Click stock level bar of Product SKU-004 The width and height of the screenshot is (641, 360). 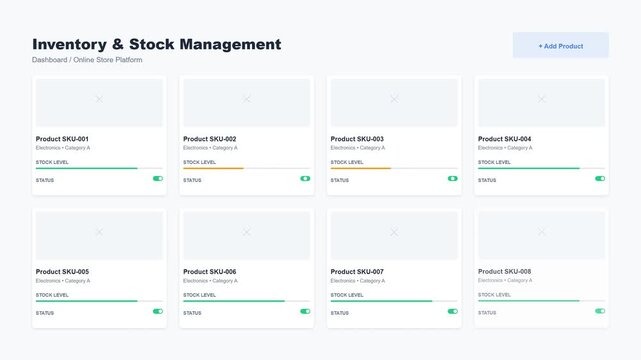(542, 168)
